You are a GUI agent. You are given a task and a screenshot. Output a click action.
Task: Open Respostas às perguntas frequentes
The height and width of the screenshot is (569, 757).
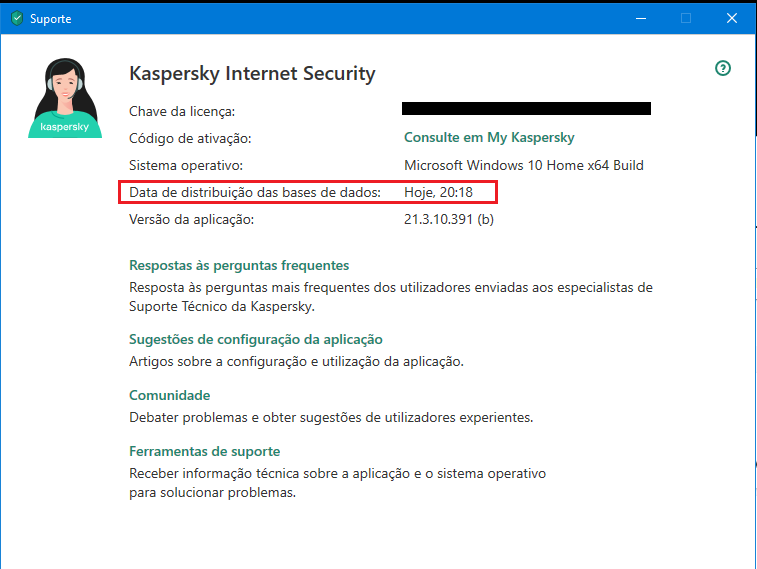239,266
